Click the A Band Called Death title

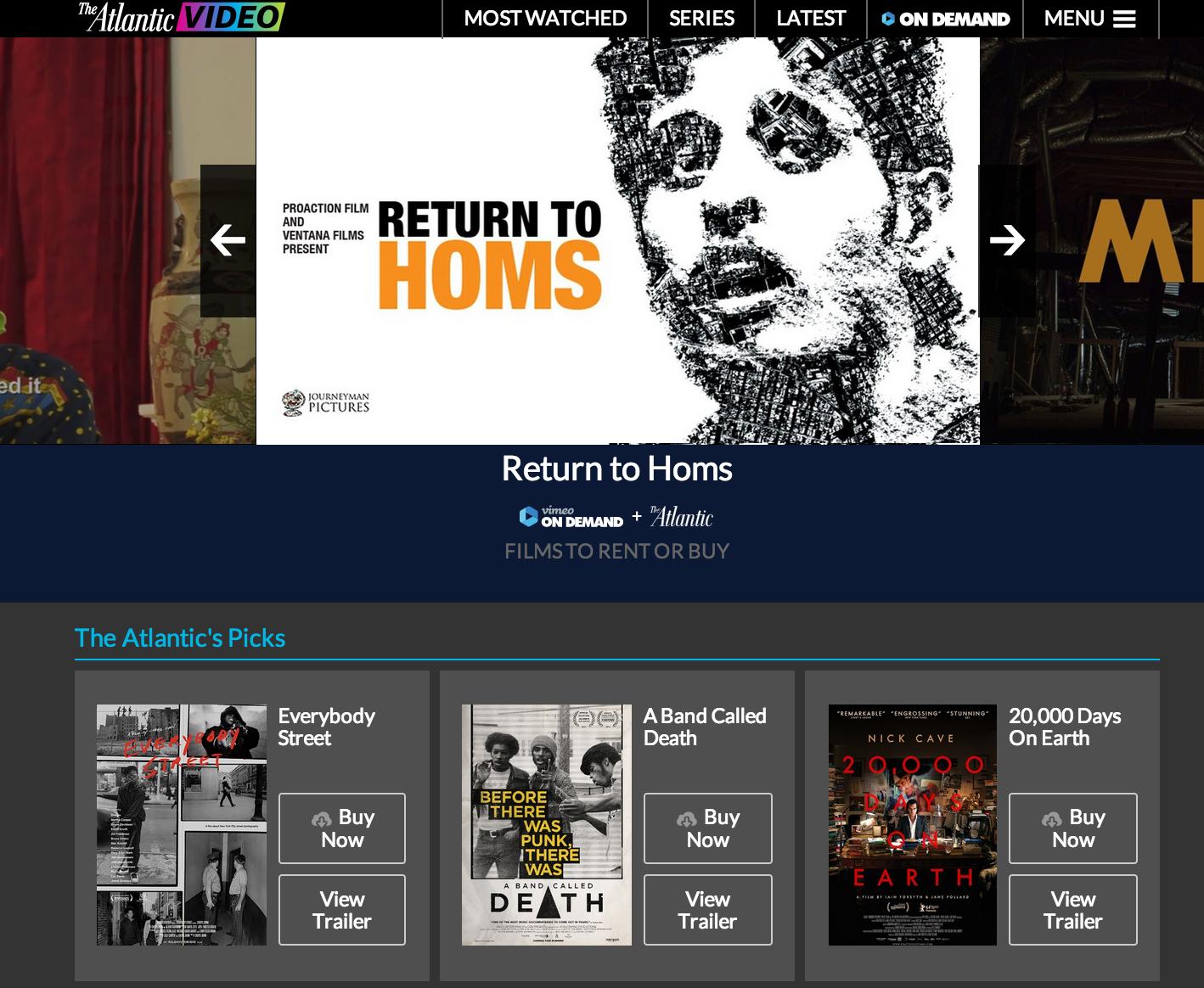tap(705, 727)
